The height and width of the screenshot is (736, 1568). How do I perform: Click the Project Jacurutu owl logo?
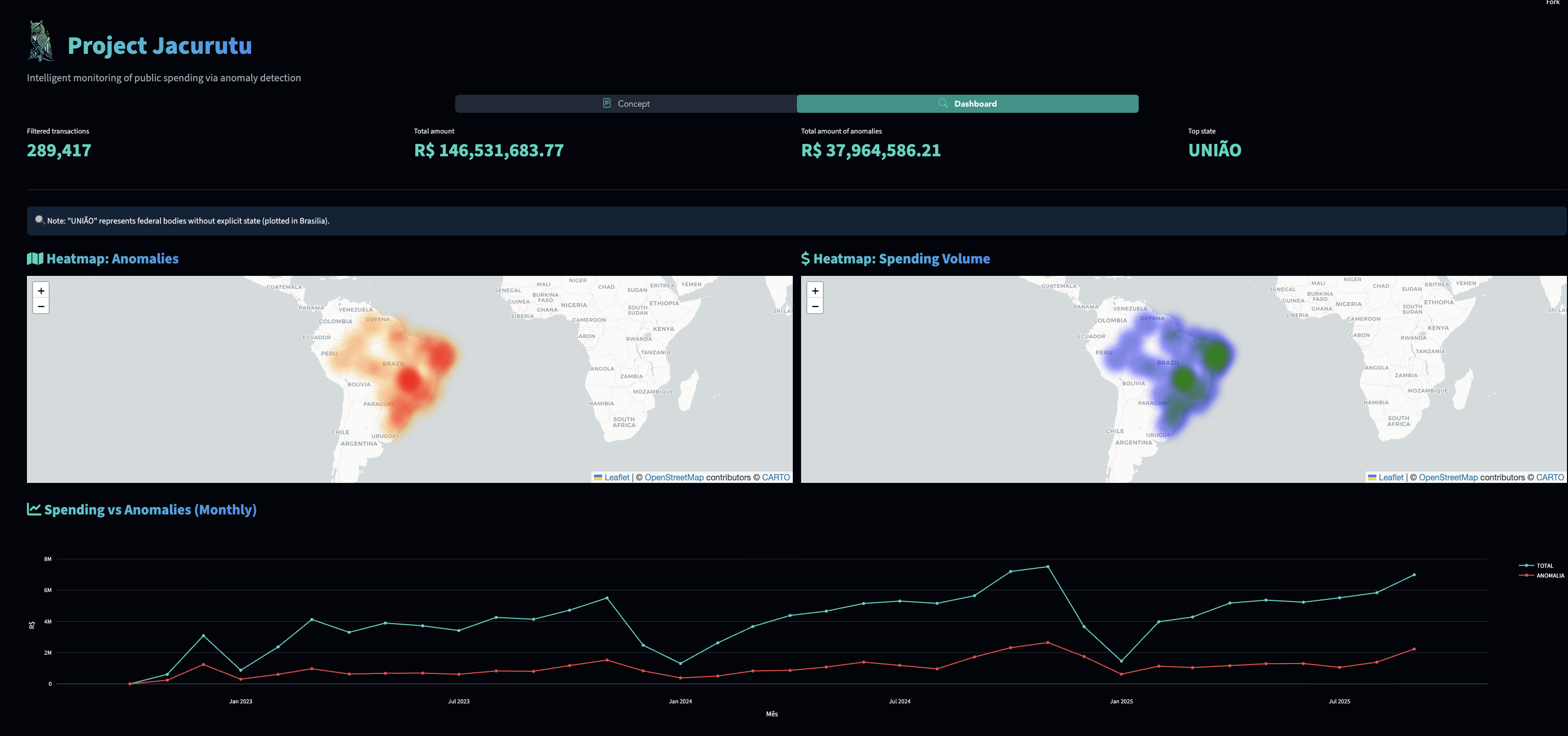(x=40, y=41)
